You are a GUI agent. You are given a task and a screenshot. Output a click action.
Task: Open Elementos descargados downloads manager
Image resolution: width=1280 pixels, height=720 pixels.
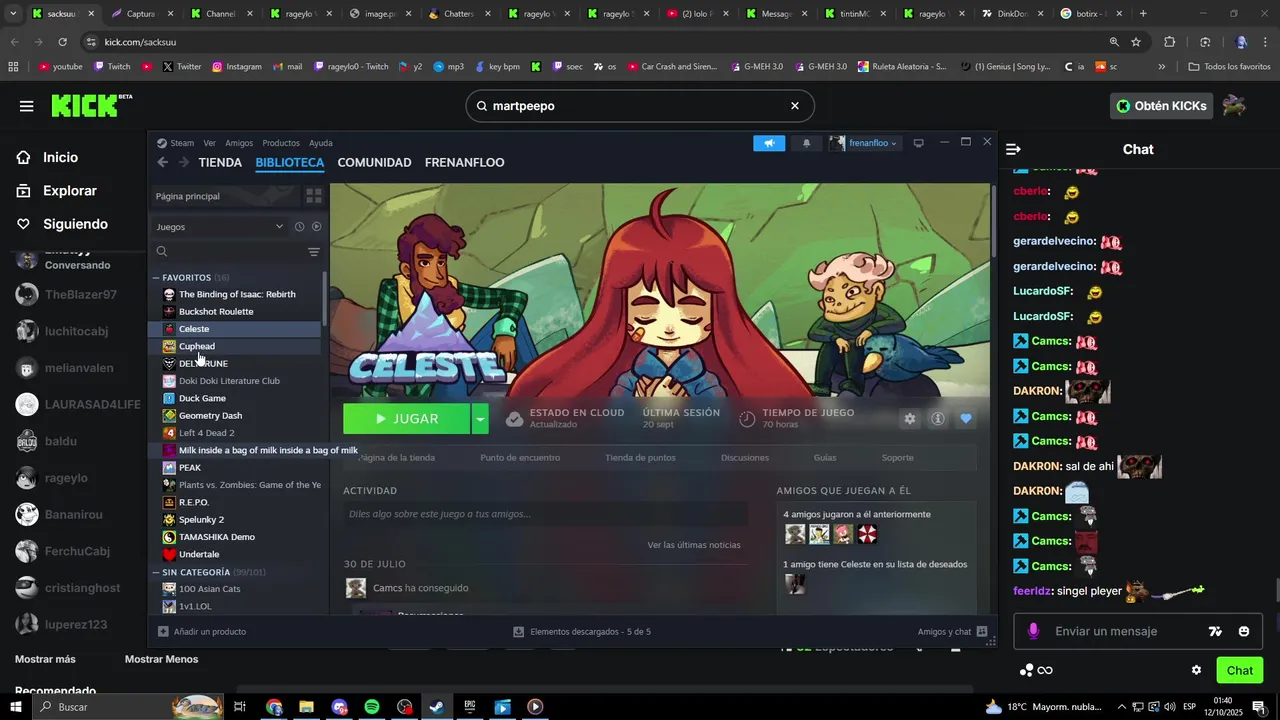(582, 632)
